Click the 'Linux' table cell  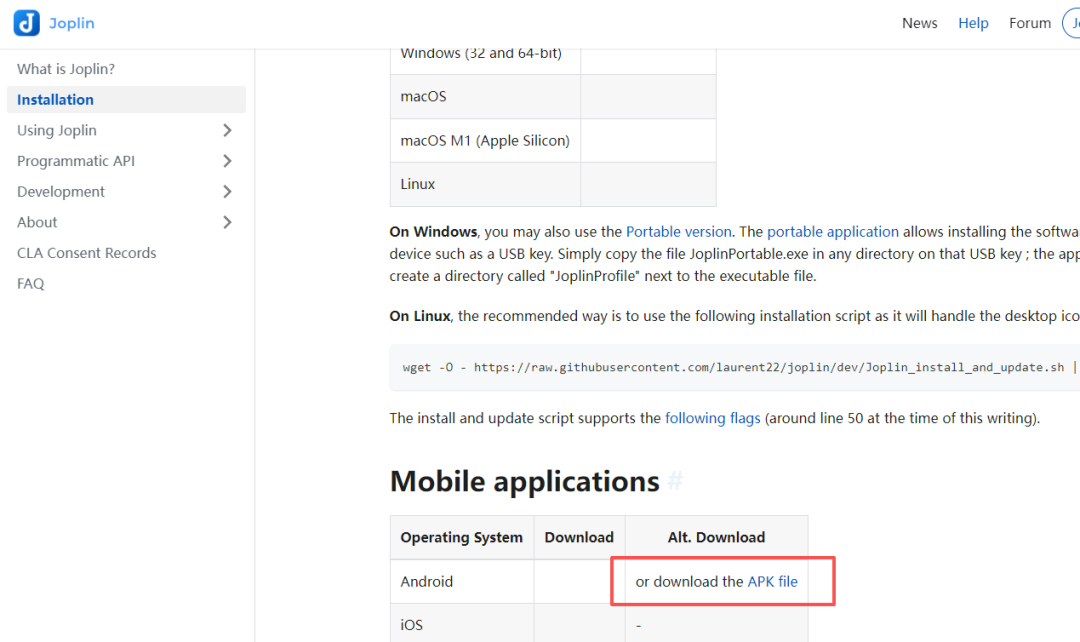click(x=485, y=184)
